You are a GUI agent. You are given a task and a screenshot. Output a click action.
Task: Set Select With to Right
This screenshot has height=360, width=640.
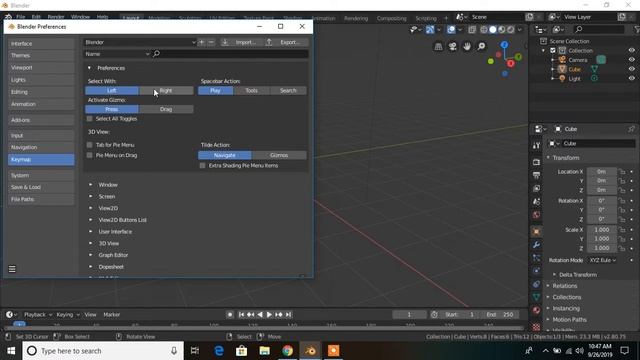pyautogui.click(x=166, y=91)
